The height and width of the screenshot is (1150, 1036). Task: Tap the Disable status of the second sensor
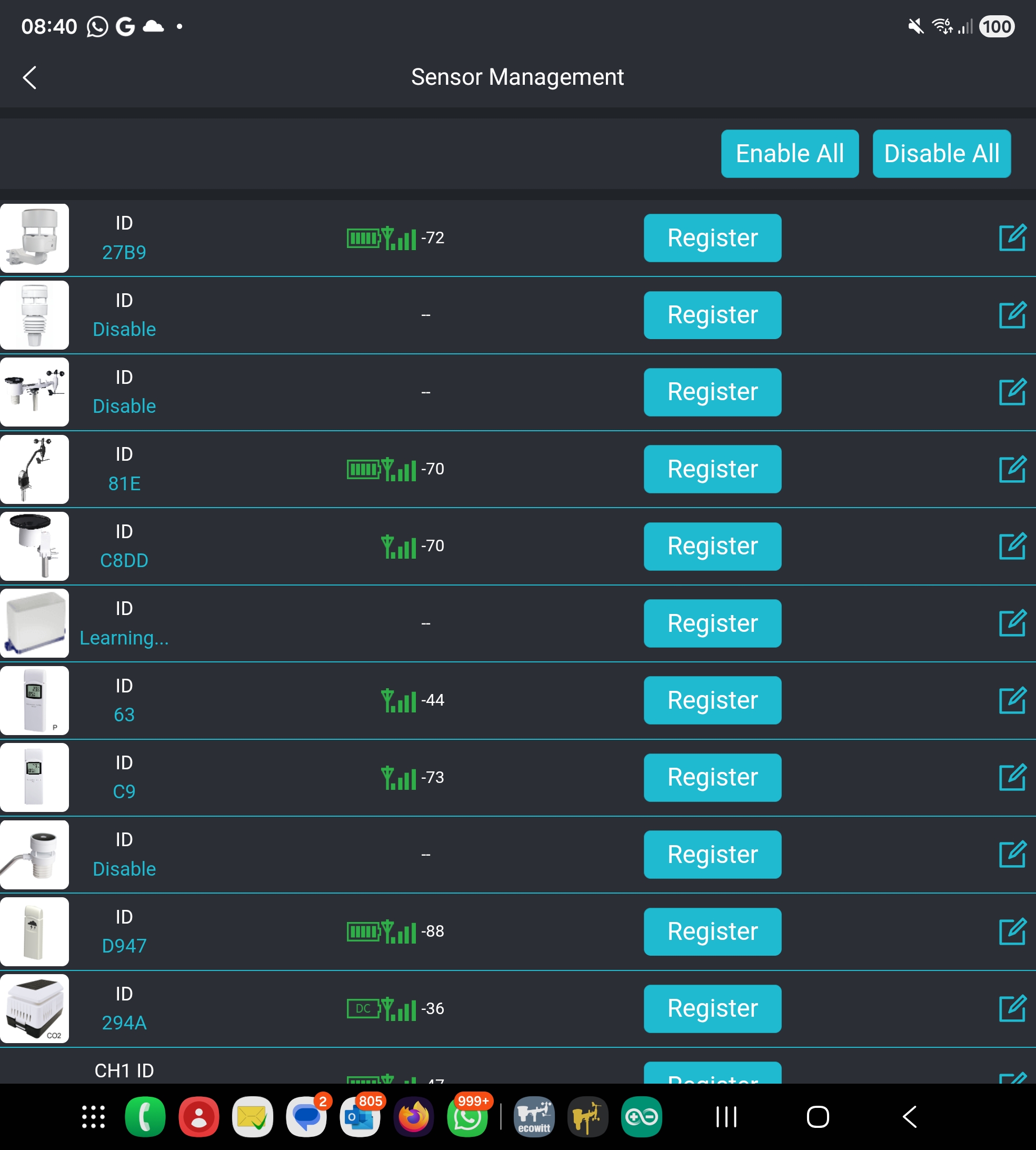click(124, 330)
